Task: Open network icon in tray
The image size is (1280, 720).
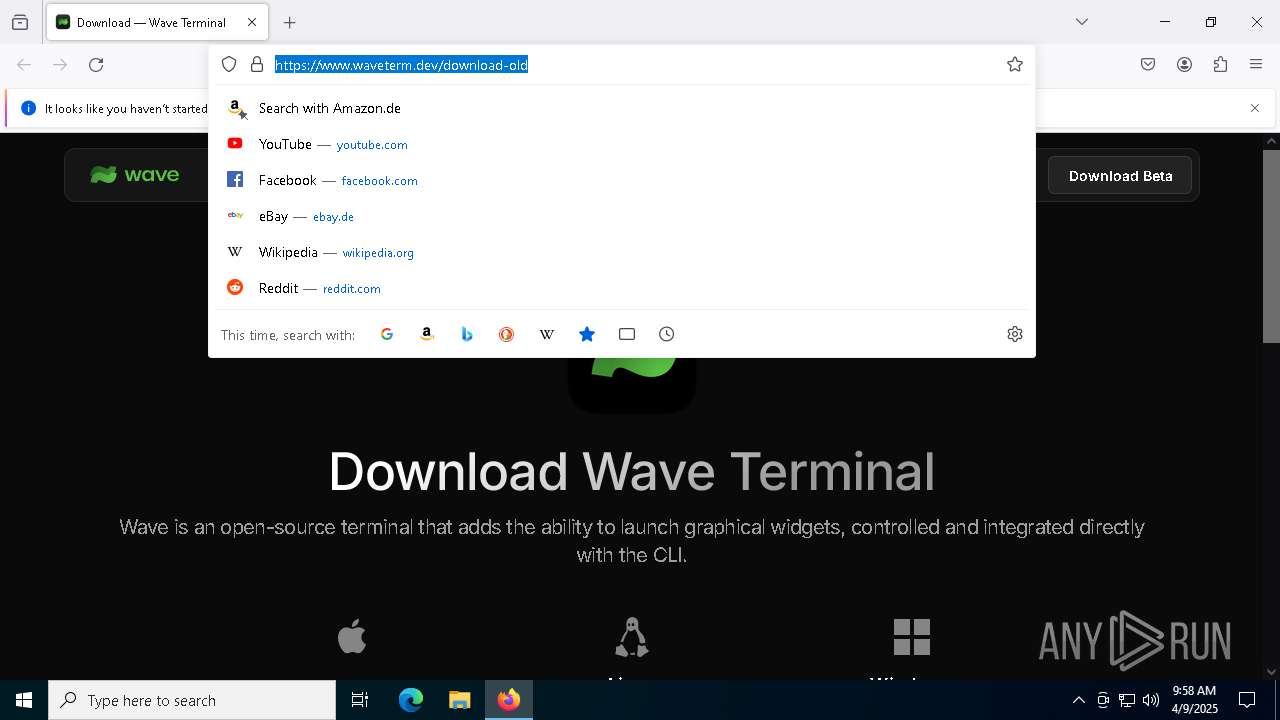Action: (1127, 700)
